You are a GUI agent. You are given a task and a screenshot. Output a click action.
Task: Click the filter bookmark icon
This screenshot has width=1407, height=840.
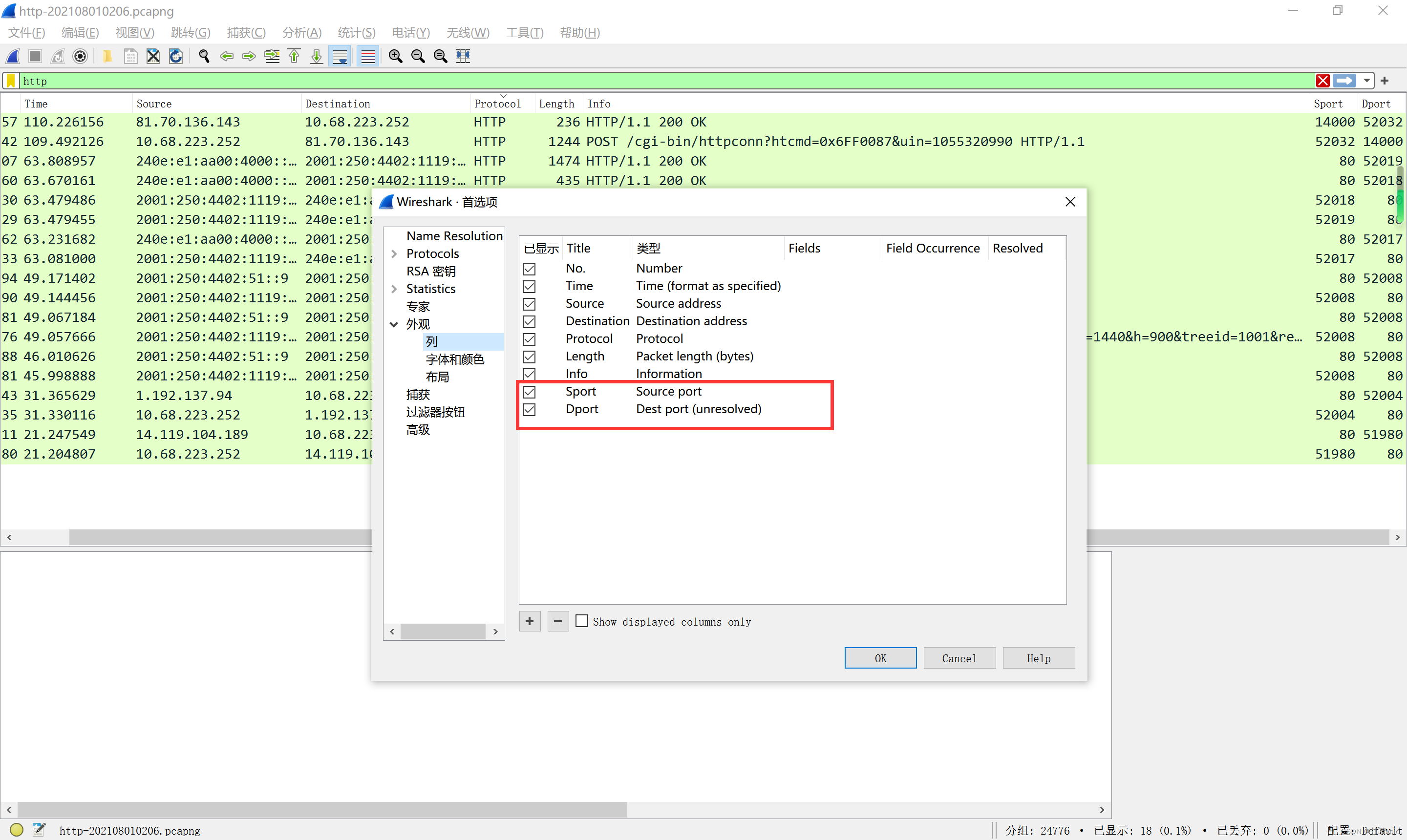pyautogui.click(x=10, y=81)
